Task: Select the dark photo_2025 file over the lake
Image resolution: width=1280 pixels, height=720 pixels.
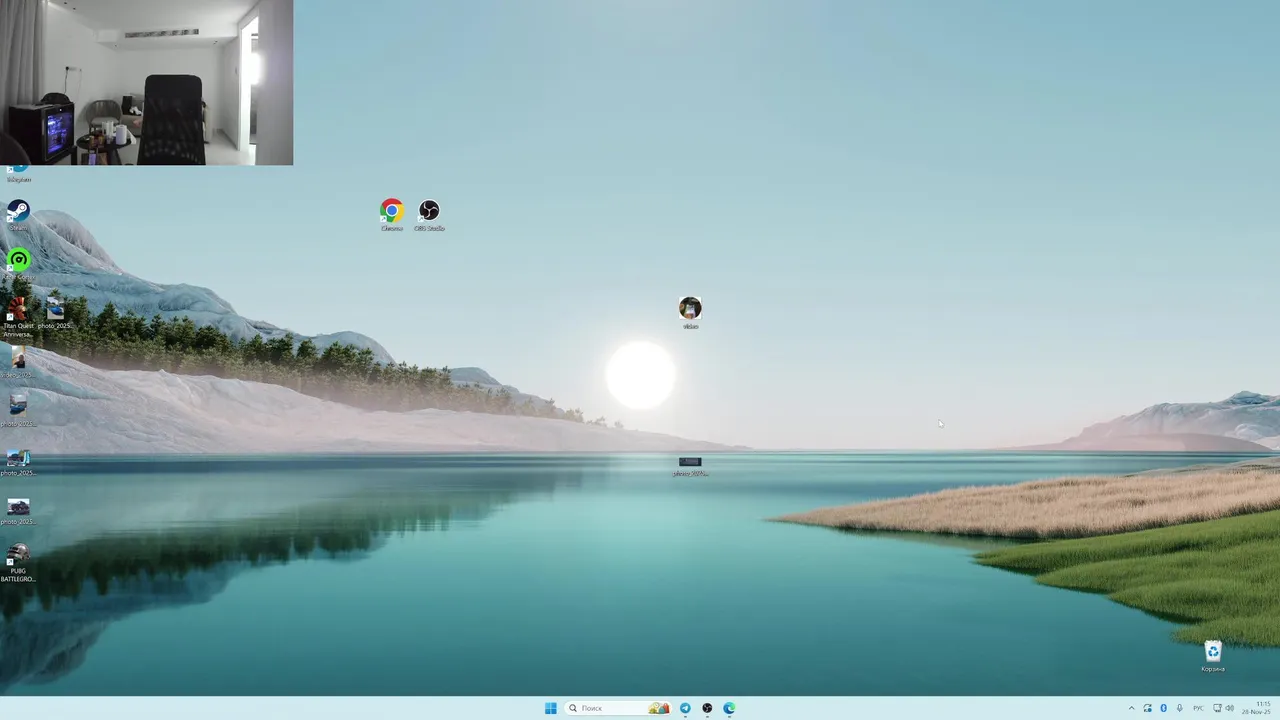Action: [x=690, y=466]
